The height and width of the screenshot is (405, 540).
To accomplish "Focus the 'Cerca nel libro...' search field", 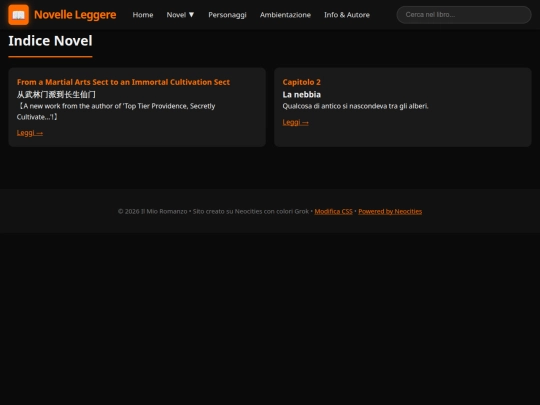I will [x=464, y=15].
